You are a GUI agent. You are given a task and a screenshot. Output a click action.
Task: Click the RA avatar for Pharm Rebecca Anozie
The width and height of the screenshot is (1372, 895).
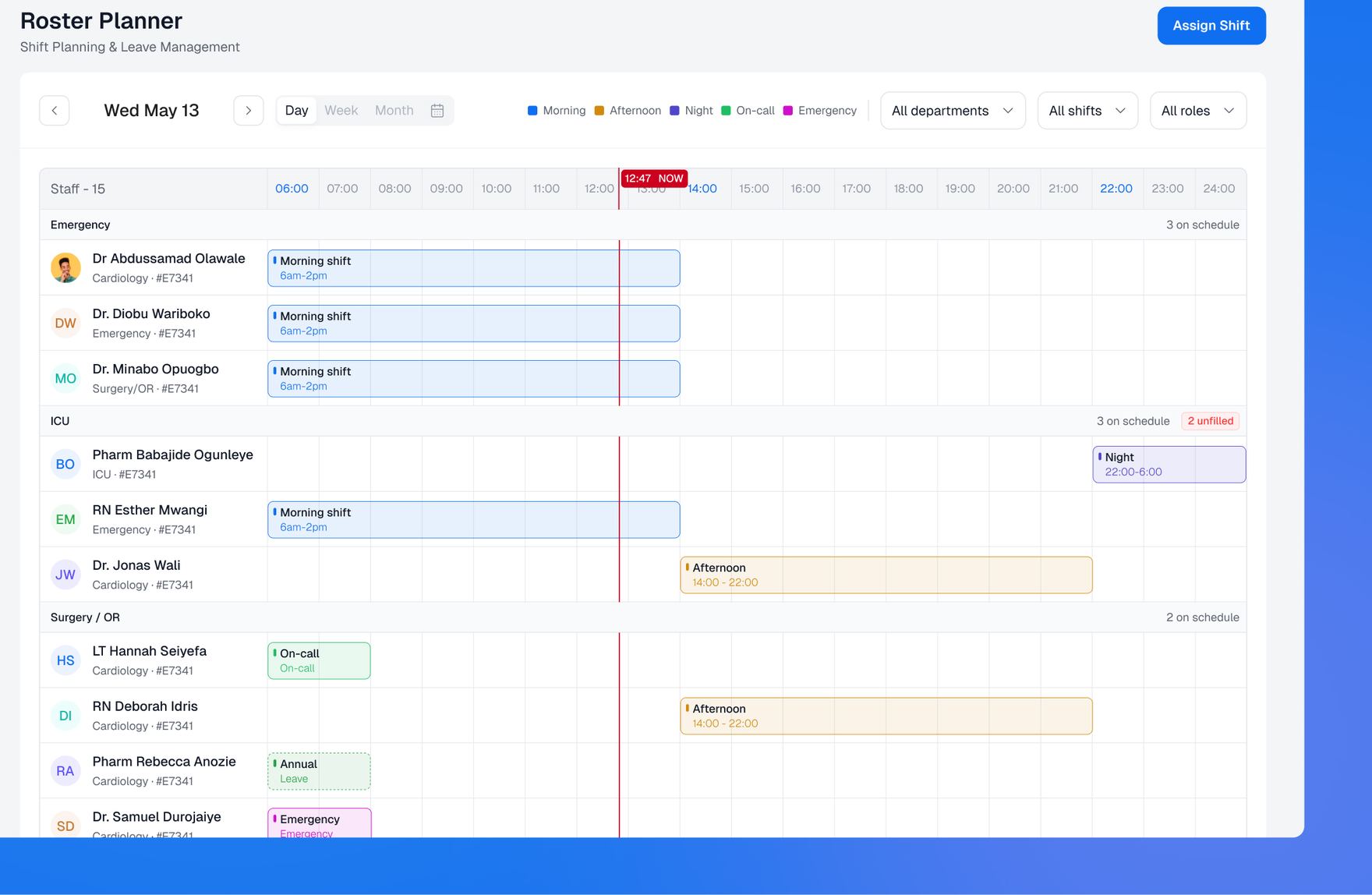click(x=65, y=771)
